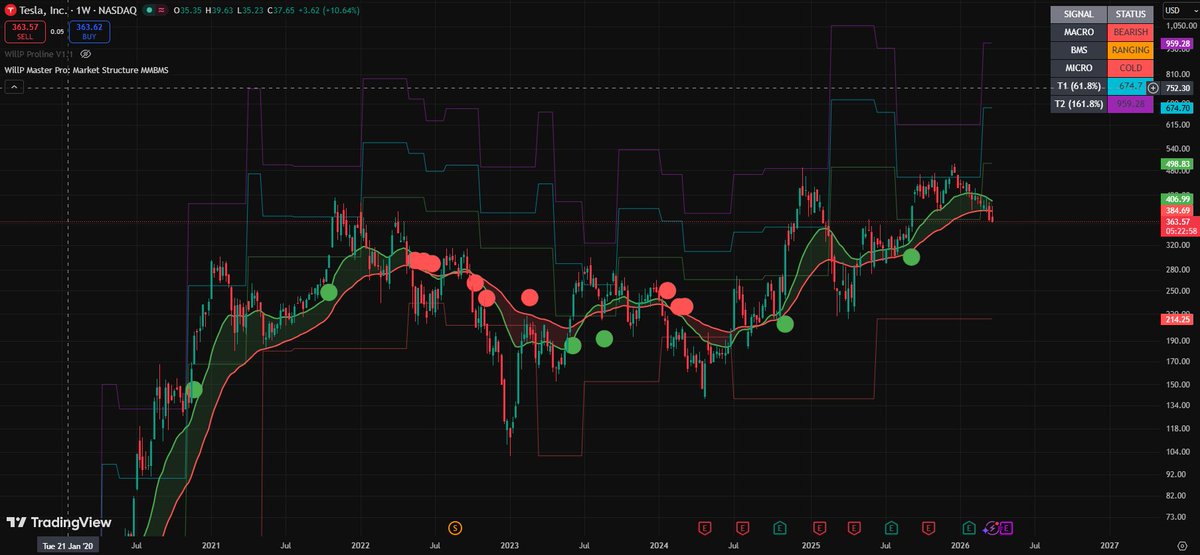Click the pink data-mode icon after NASDAQ
The width and height of the screenshot is (1200, 555).
tap(162, 10)
